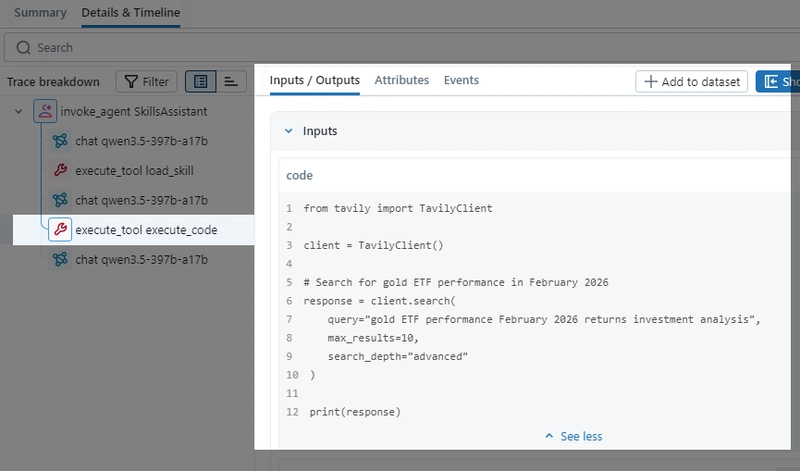Click the search magnifier icon

tap(24, 47)
